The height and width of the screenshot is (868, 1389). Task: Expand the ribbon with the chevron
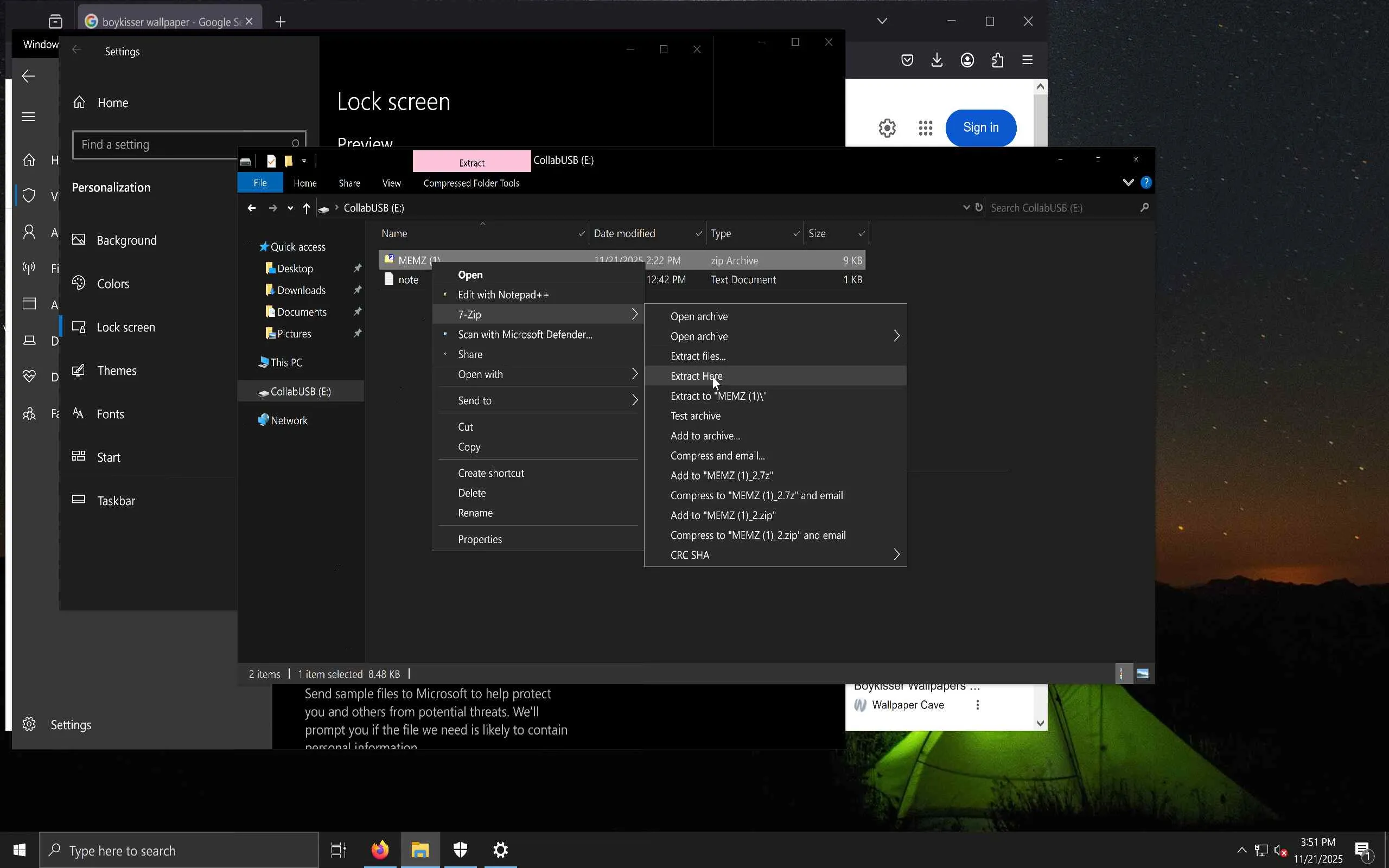click(x=1128, y=183)
